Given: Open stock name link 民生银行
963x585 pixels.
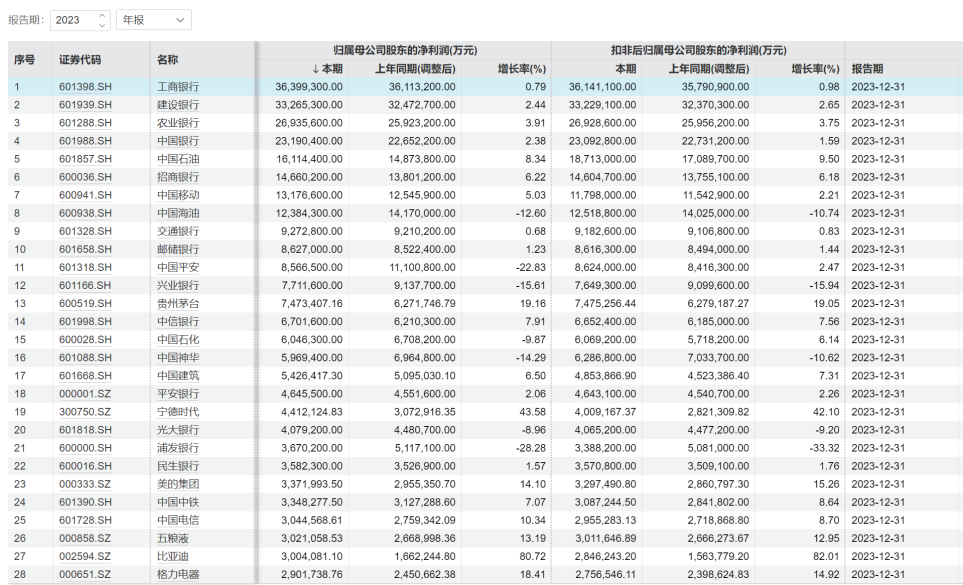Looking at the screenshot, I should pyautogui.click(x=177, y=466).
